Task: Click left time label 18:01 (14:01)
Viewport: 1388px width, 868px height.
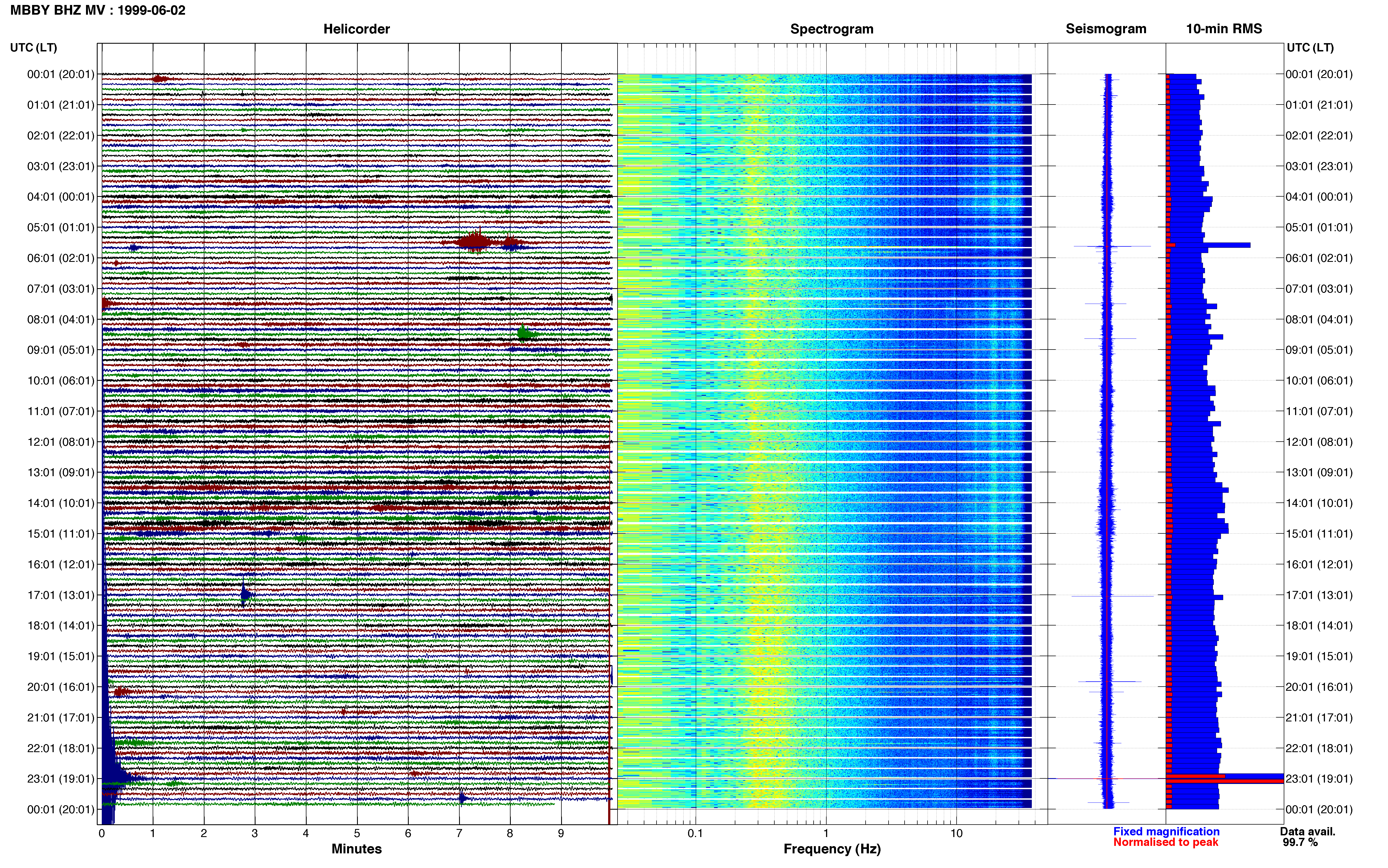Action: (x=61, y=626)
